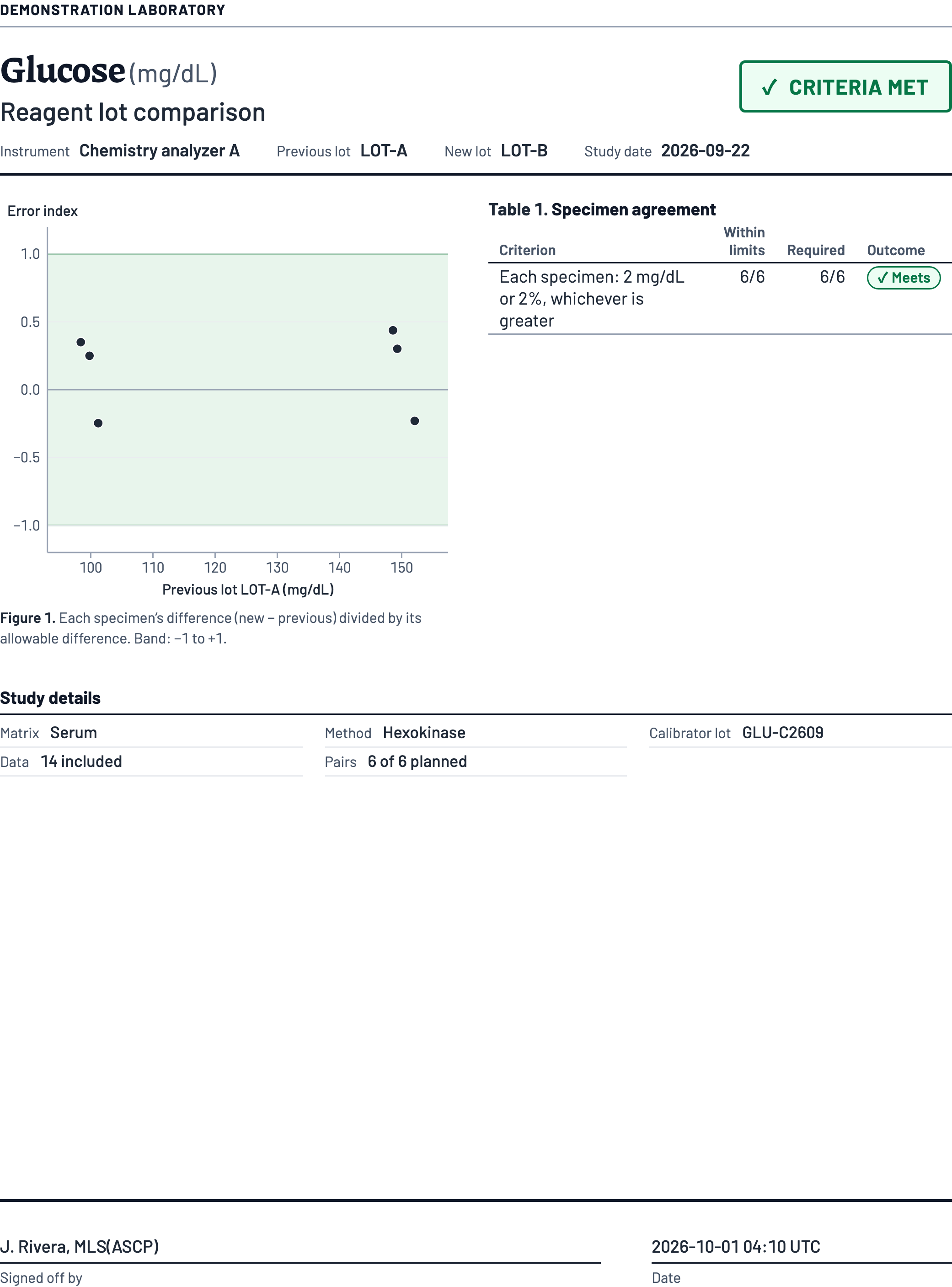Click the checkmark icon in CRITERIA MET badge
Screen dimensions: 952x1287
[x=769, y=88]
